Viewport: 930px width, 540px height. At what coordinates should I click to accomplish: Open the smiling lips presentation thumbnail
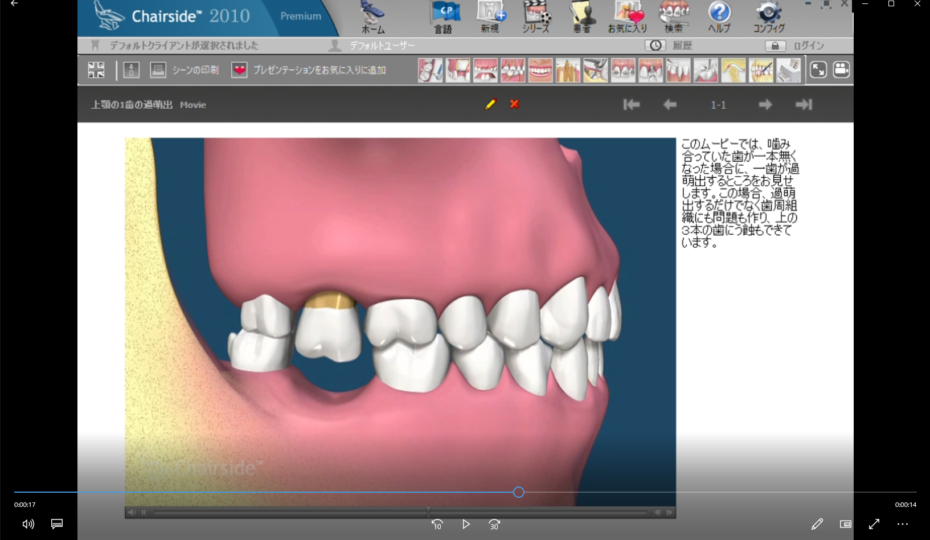(x=540, y=70)
